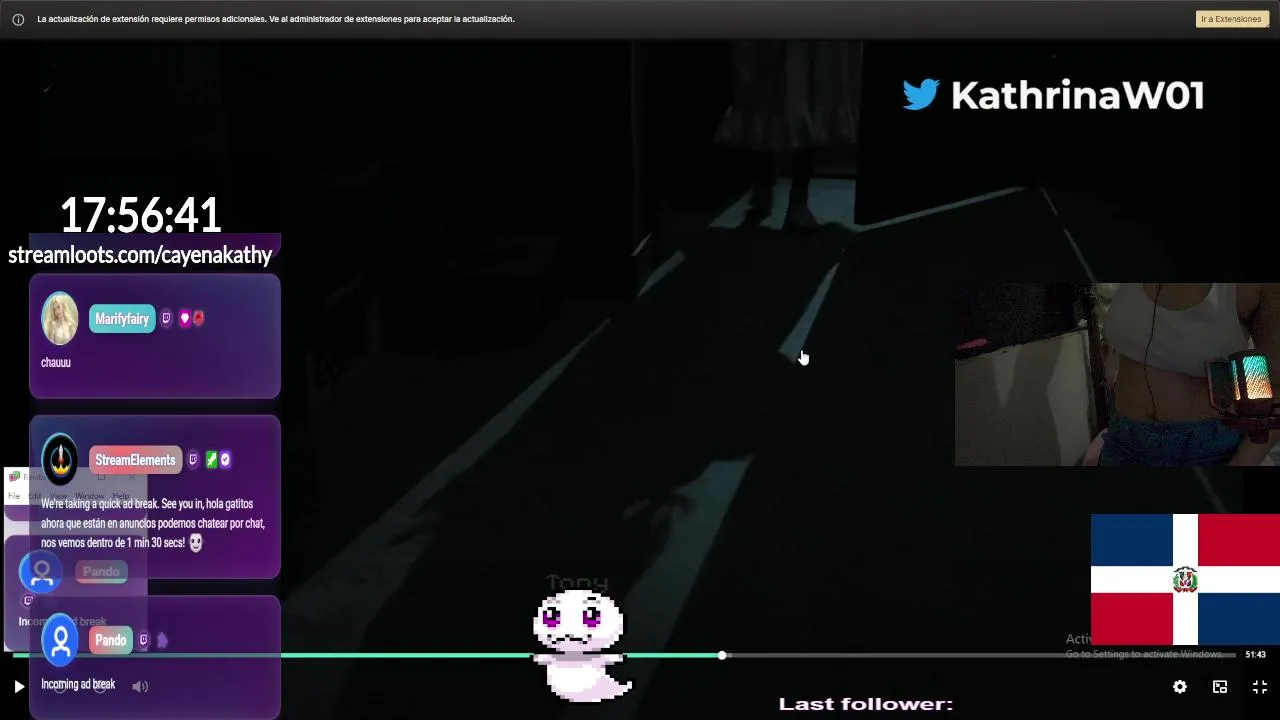Click the 'Last follower:' label
The image size is (1280, 720).
click(866, 704)
